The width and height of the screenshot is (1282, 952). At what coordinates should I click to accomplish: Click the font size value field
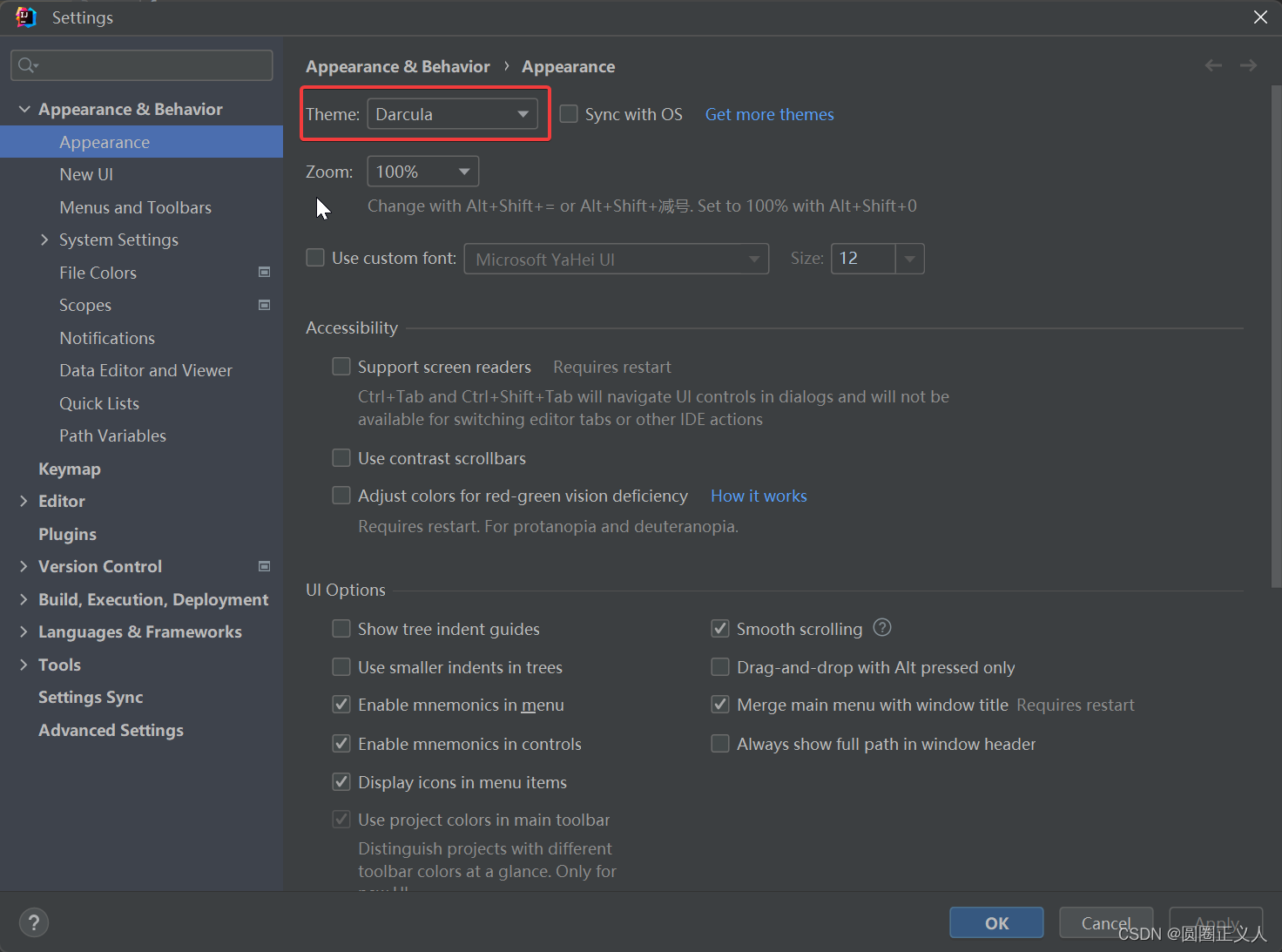(863, 259)
